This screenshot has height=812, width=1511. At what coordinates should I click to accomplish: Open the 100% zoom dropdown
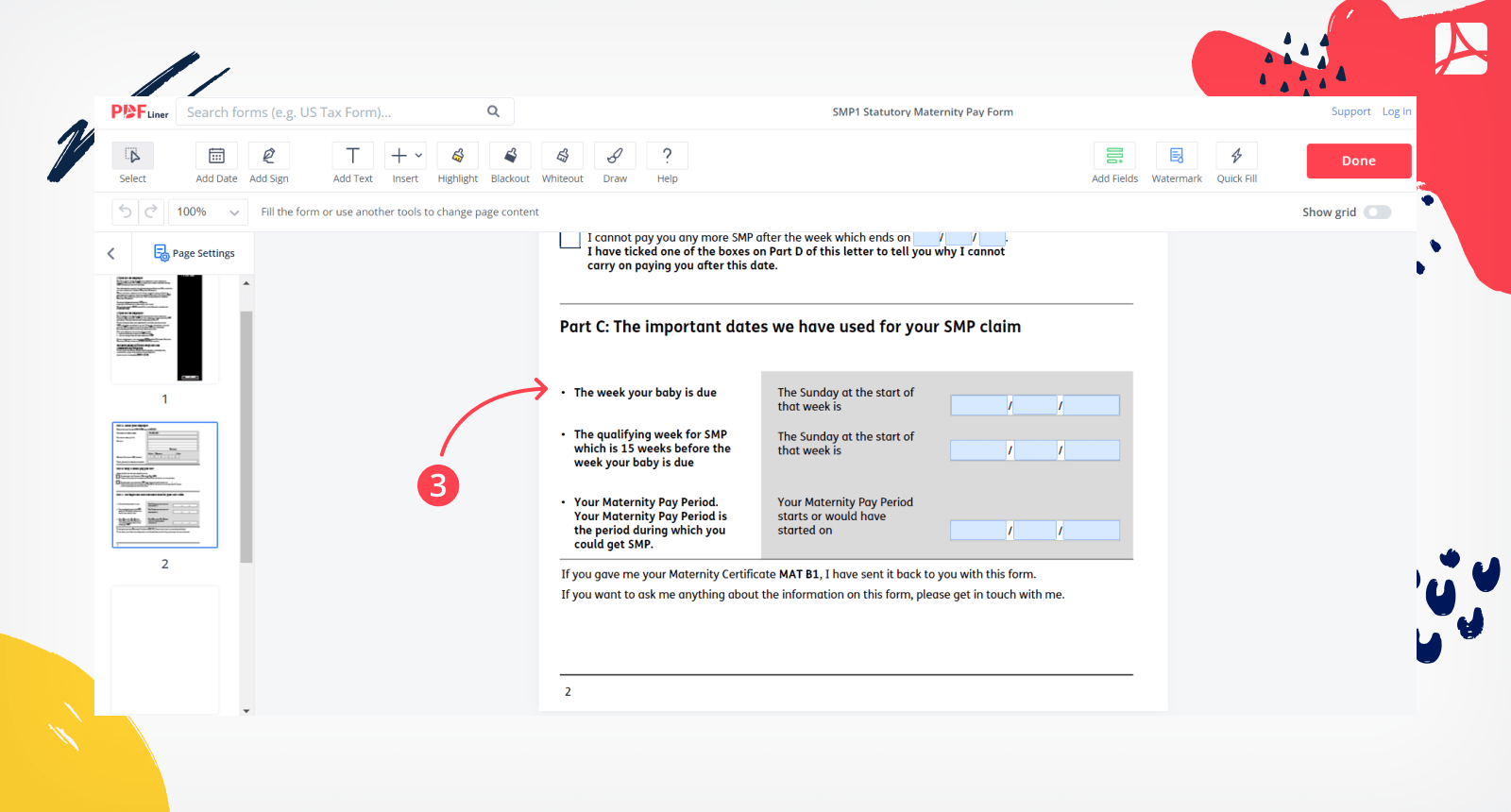coord(208,212)
